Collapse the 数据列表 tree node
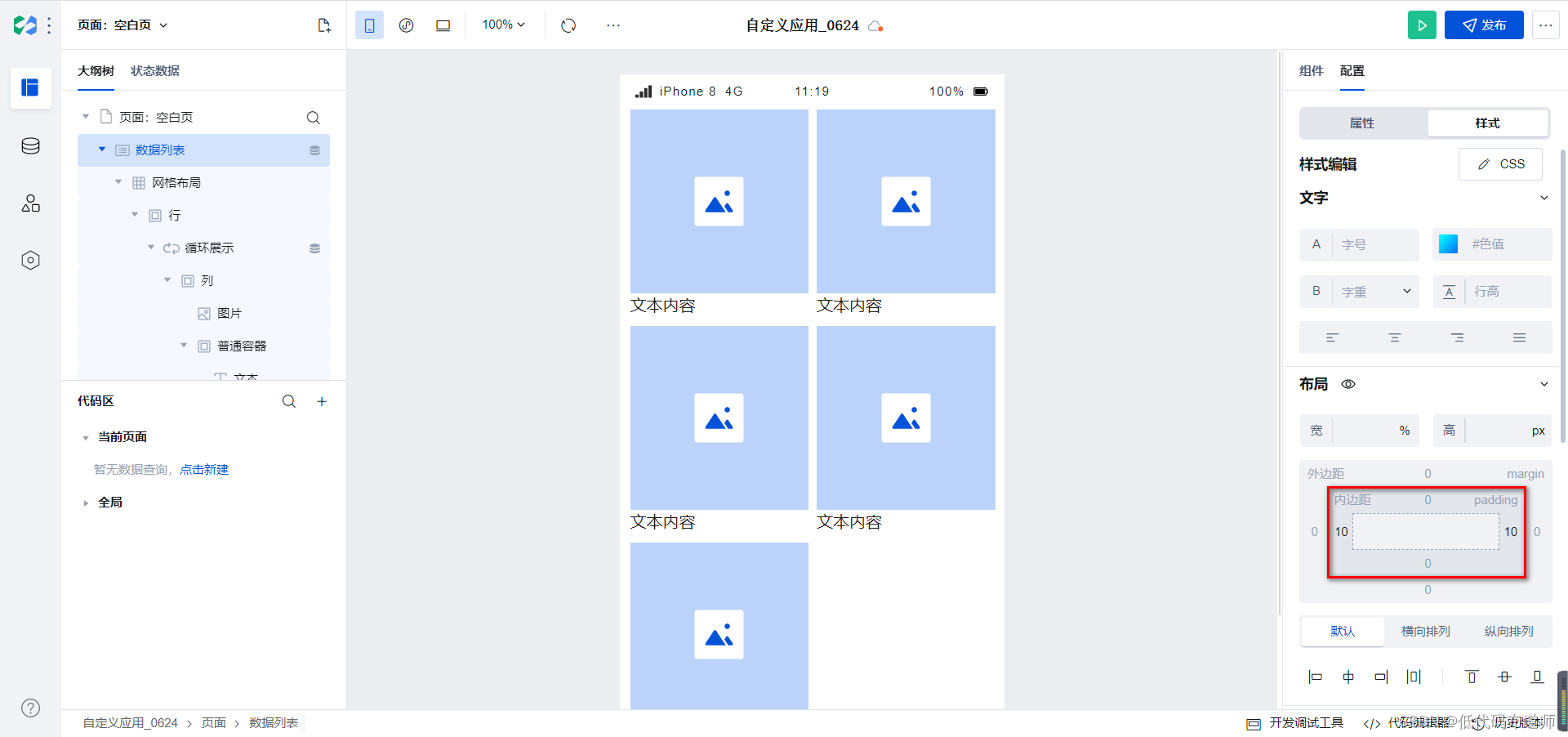 (x=102, y=150)
